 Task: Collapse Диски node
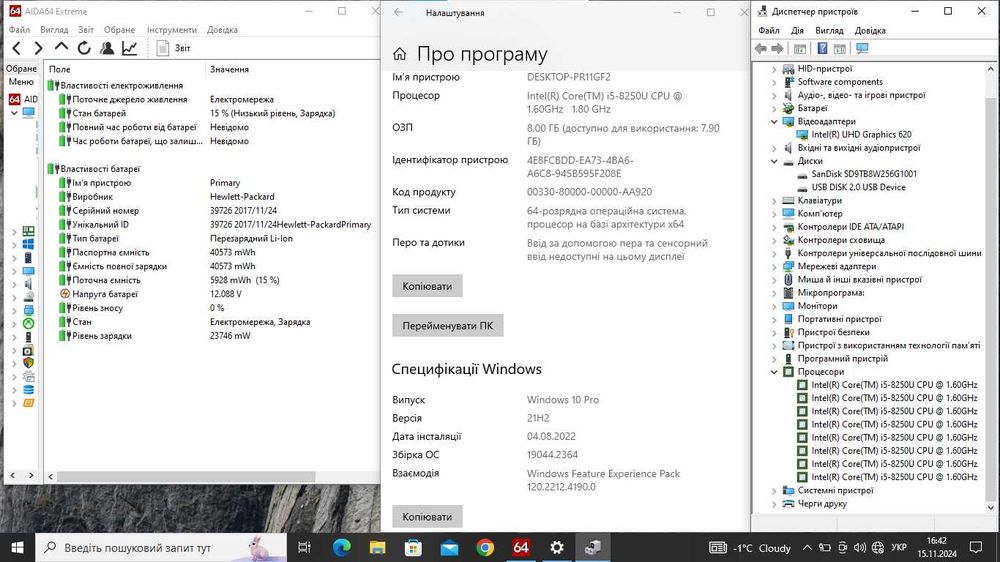(774, 161)
